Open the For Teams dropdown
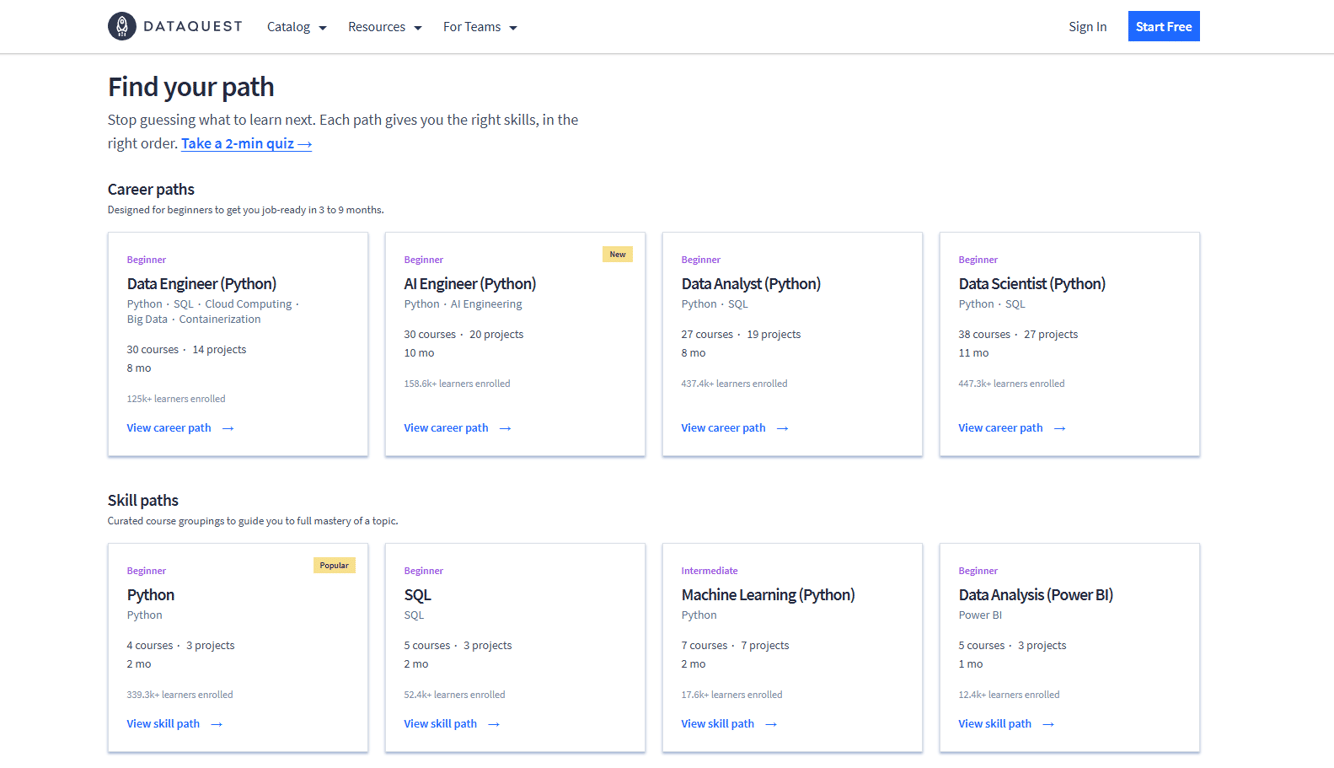Viewport: 1334px width, 768px height. tap(480, 27)
